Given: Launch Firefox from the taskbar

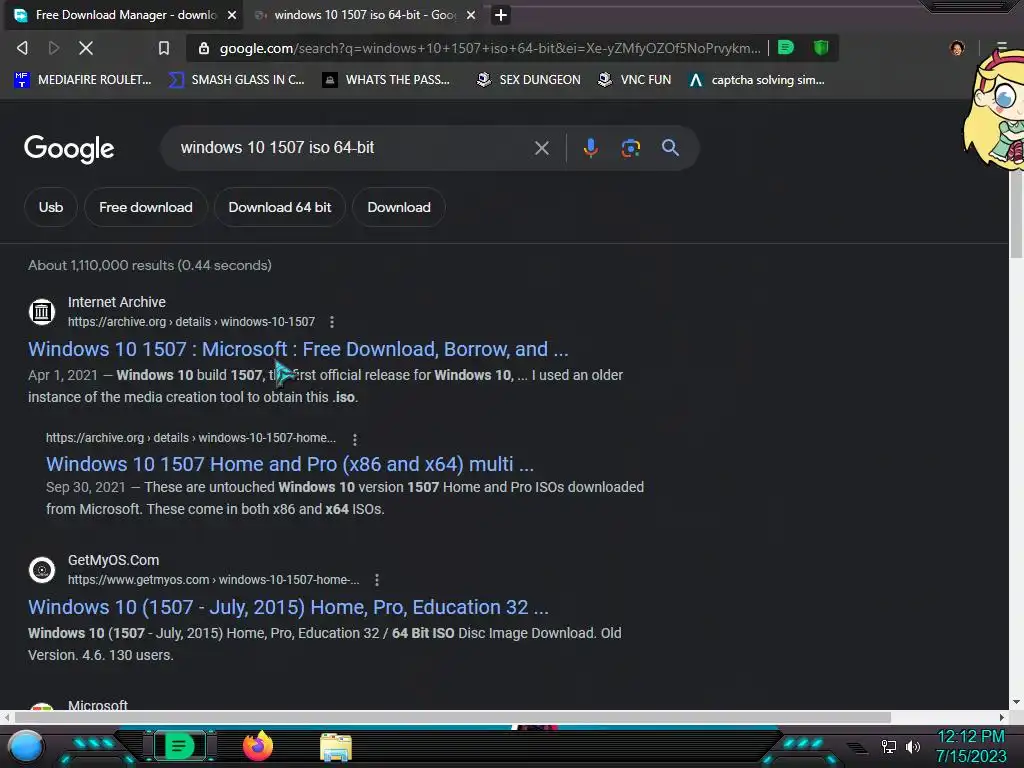Looking at the screenshot, I should 258,746.
